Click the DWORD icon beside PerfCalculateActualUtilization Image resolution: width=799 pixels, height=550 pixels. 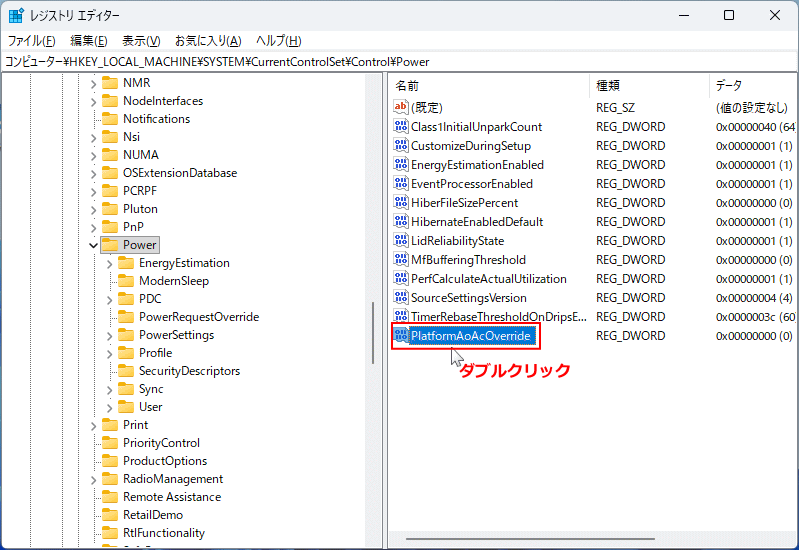click(x=401, y=279)
